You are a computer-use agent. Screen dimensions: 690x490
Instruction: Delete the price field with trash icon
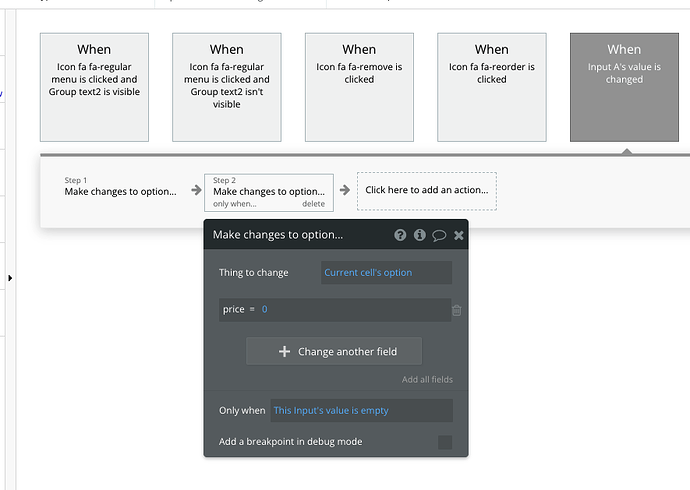point(457,310)
